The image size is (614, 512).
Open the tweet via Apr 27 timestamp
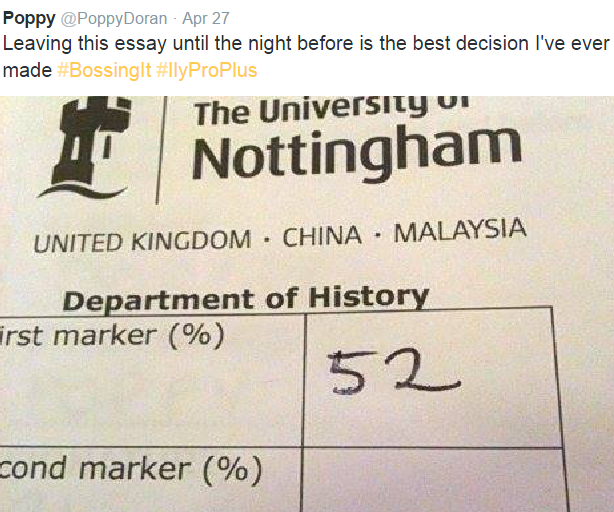point(206,19)
